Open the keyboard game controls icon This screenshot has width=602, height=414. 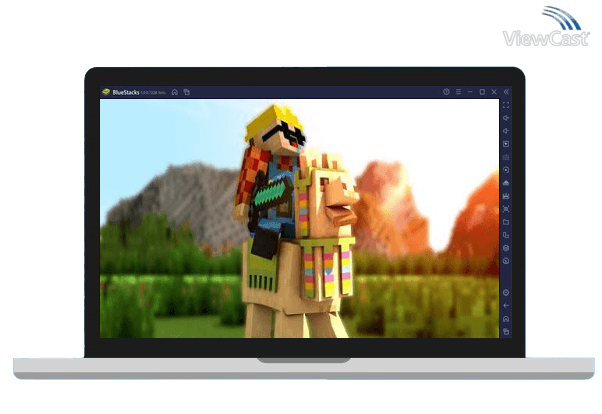506,157
